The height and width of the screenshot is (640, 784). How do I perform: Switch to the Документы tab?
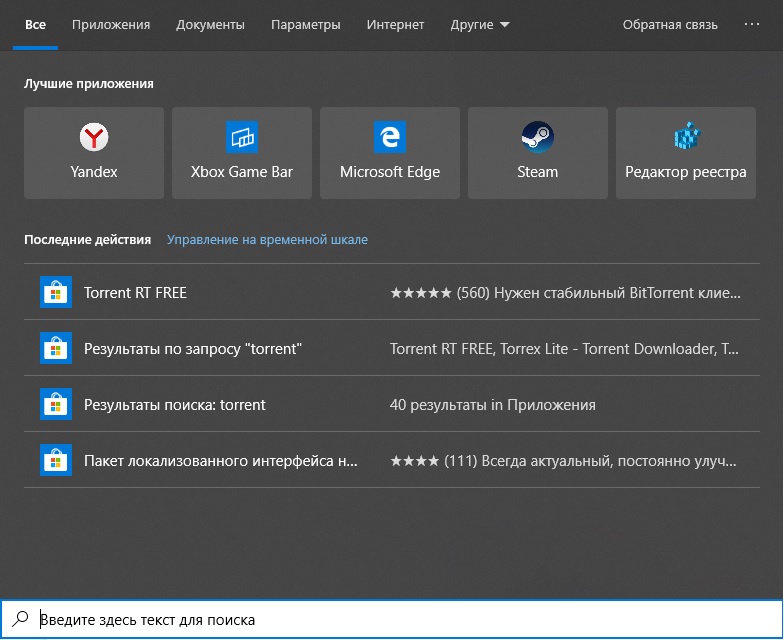(210, 24)
